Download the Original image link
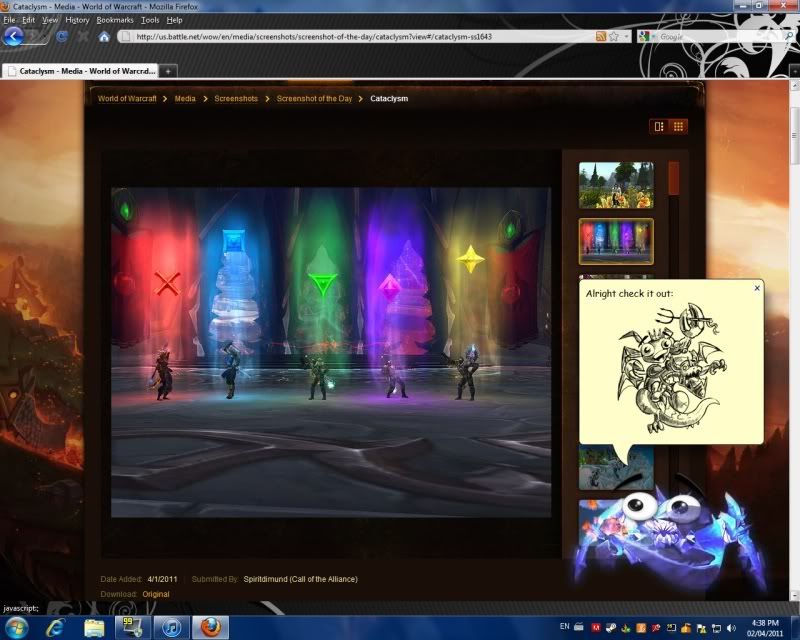 pyautogui.click(x=156, y=594)
